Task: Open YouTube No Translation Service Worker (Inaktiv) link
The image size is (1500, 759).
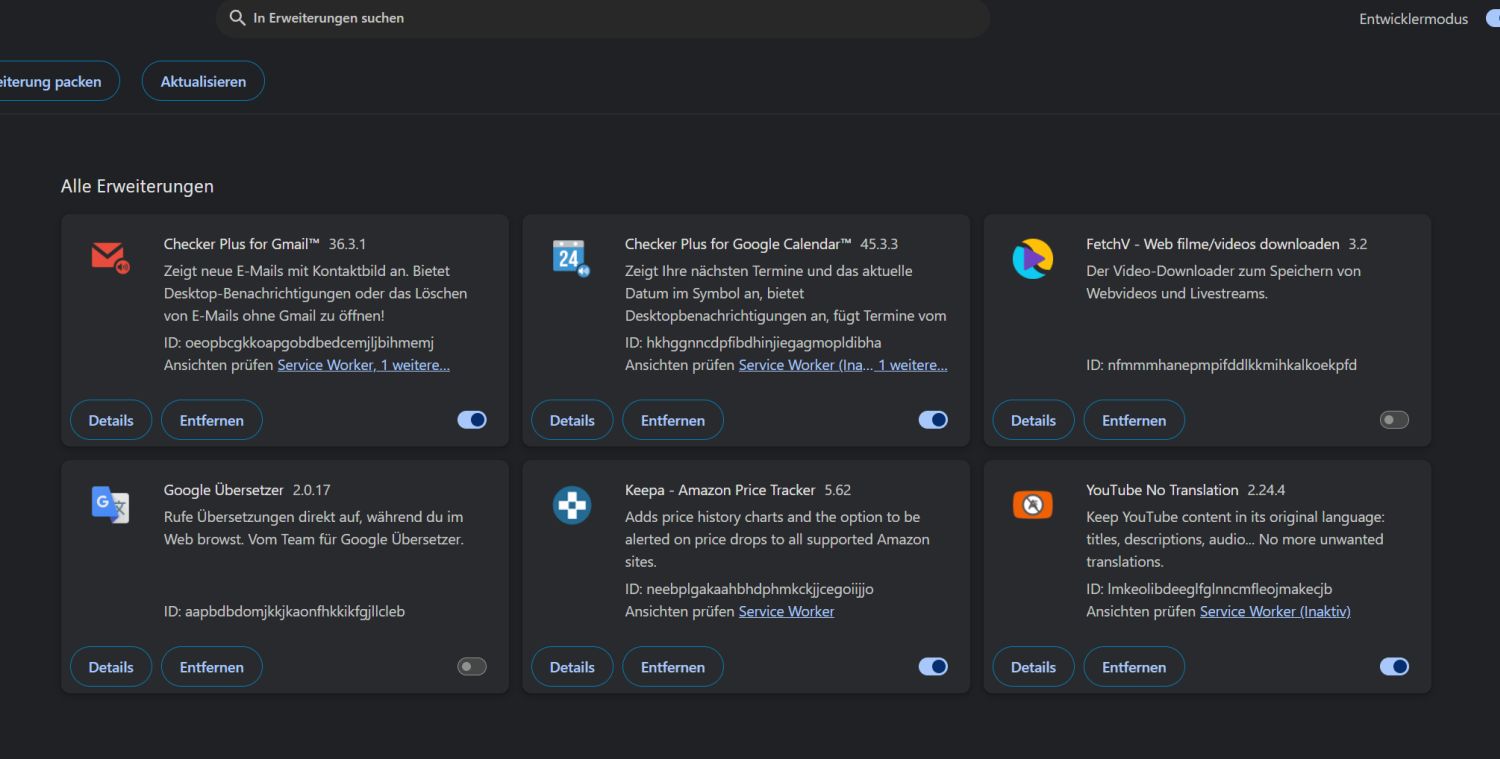Action: click(1275, 611)
